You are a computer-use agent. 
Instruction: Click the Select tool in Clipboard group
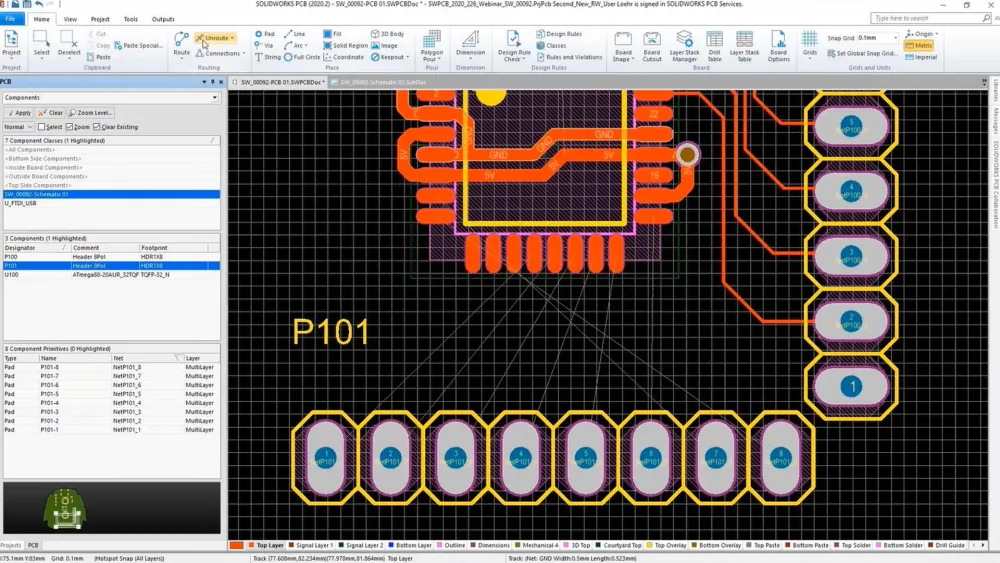(41, 43)
